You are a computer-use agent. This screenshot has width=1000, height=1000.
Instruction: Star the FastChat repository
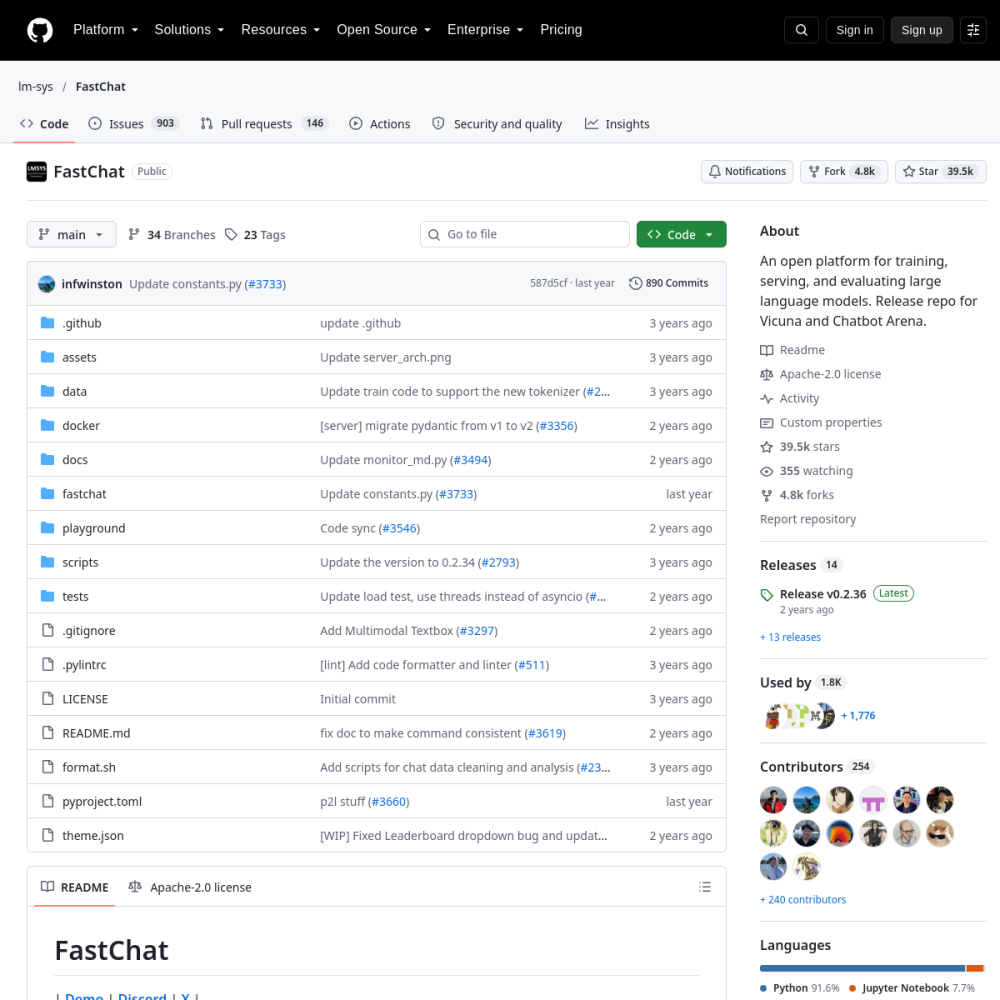[941, 172]
